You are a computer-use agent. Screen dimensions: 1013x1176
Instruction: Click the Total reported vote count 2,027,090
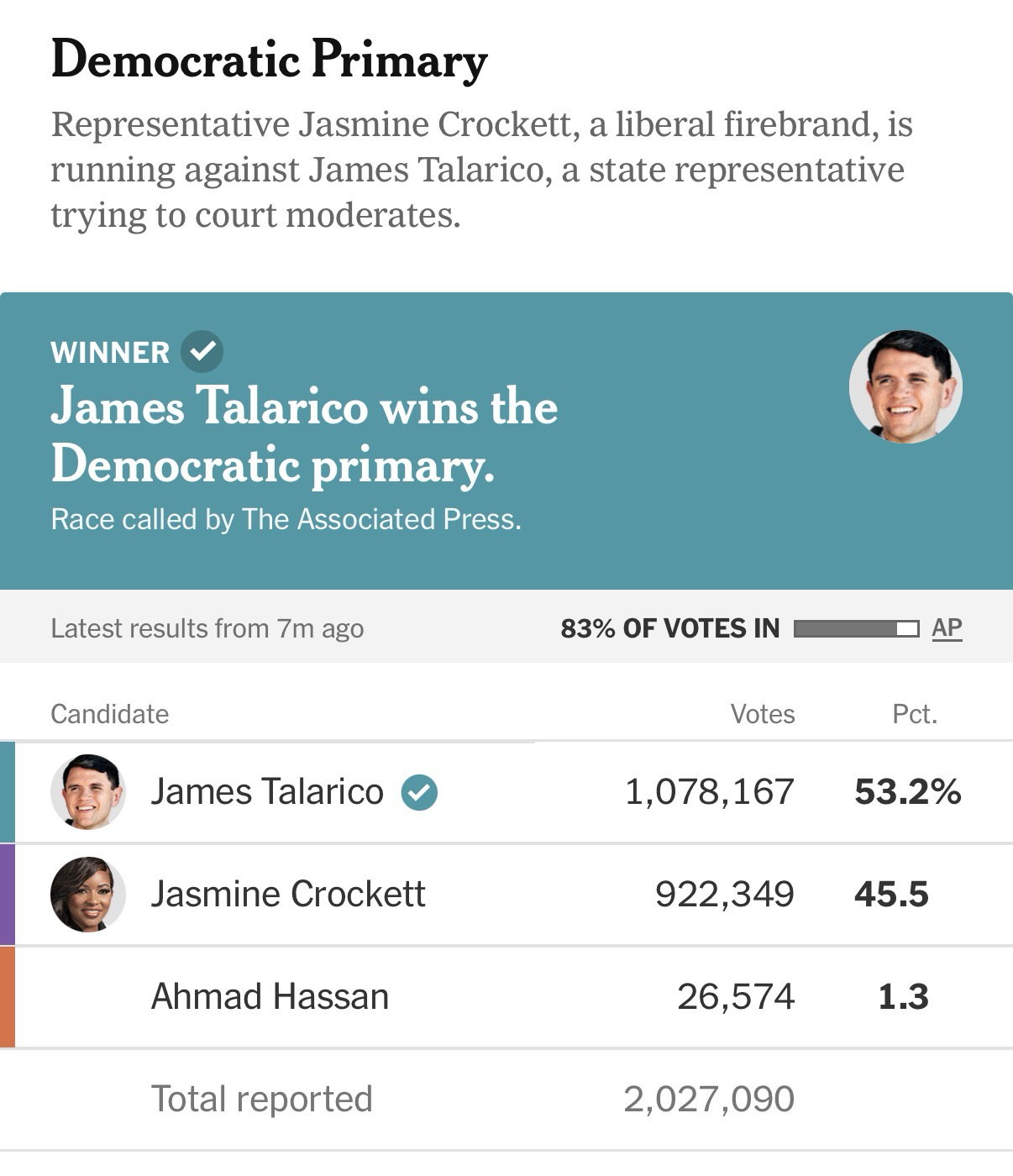click(709, 1099)
